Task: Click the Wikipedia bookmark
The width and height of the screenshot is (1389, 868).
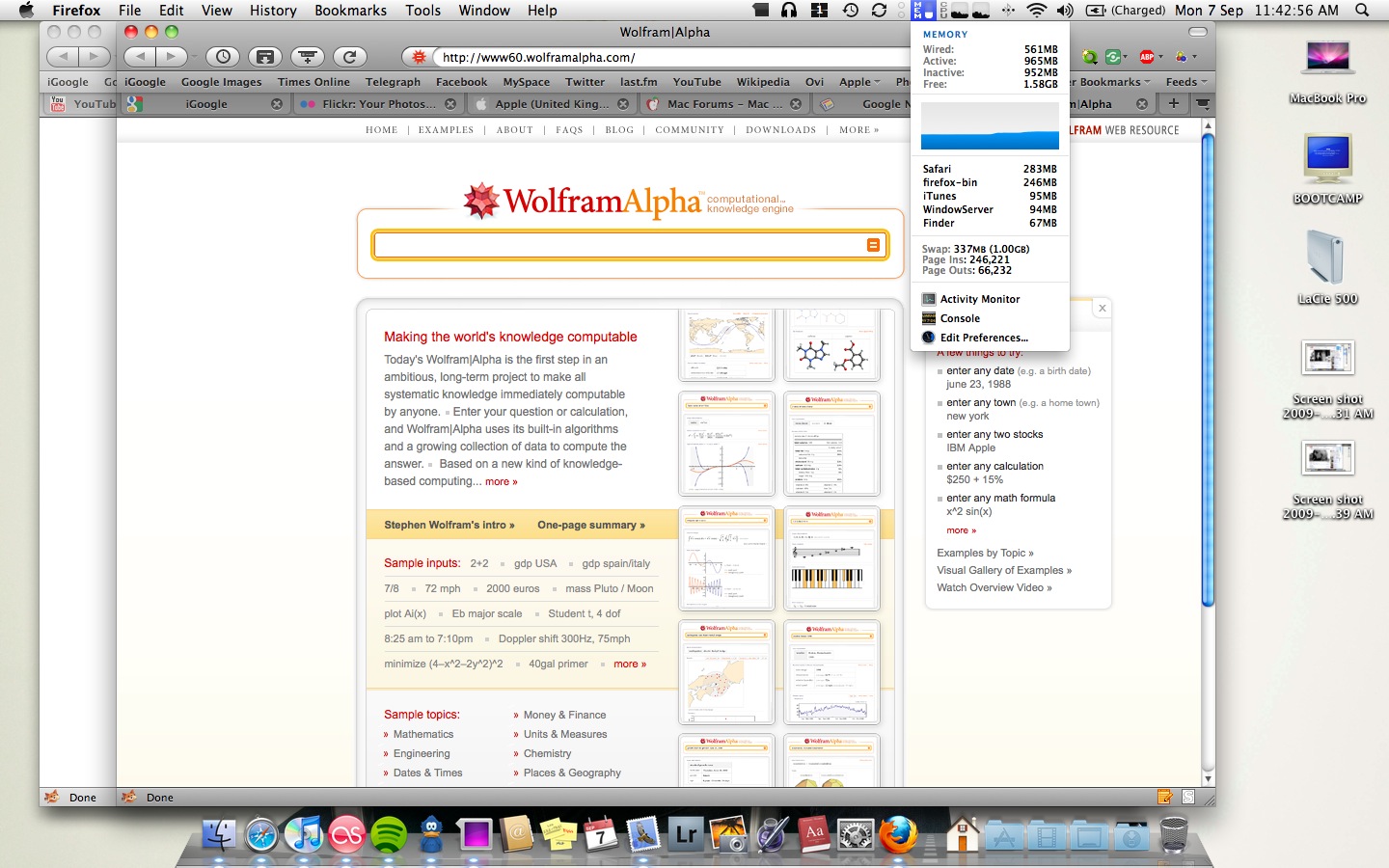Action: click(763, 82)
